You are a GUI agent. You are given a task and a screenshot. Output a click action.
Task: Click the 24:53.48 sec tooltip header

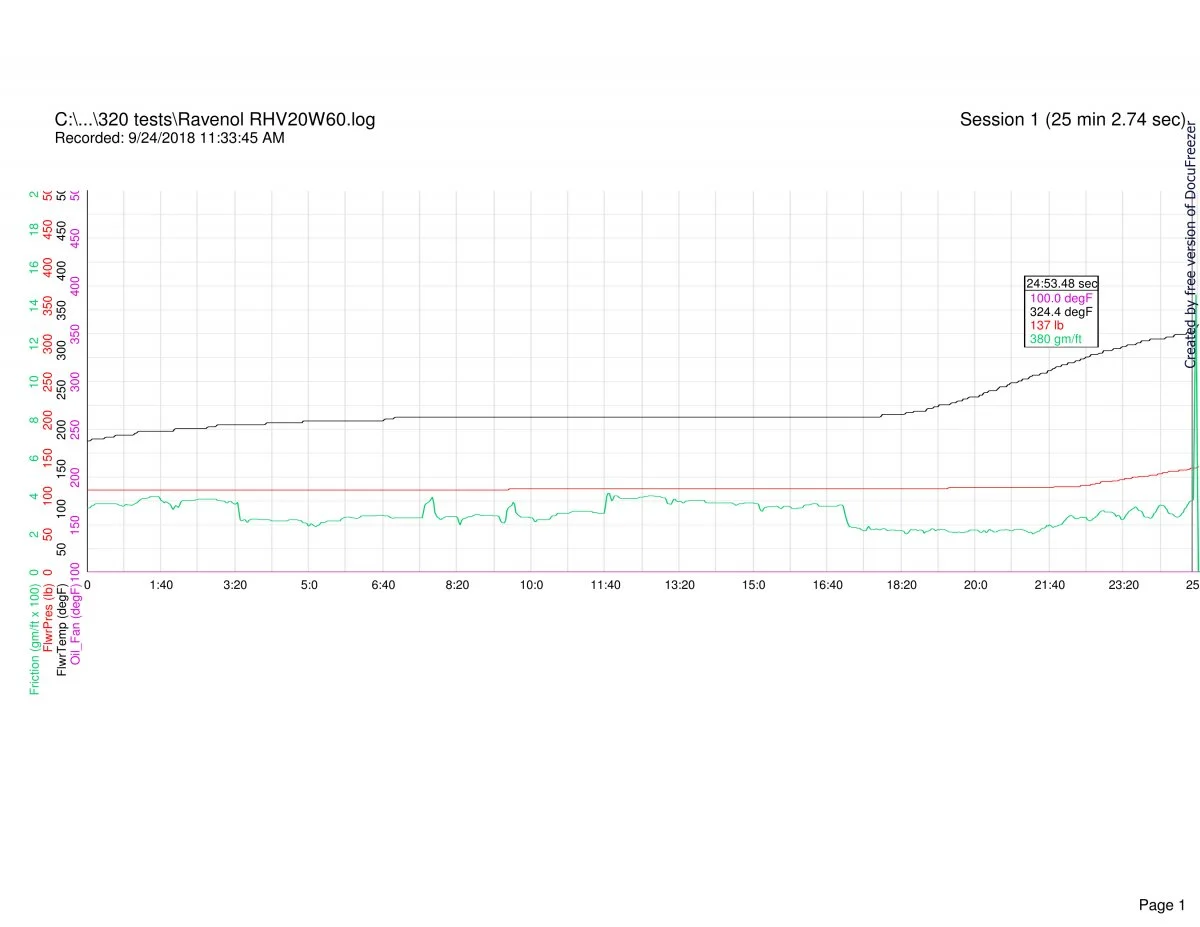click(1061, 283)
